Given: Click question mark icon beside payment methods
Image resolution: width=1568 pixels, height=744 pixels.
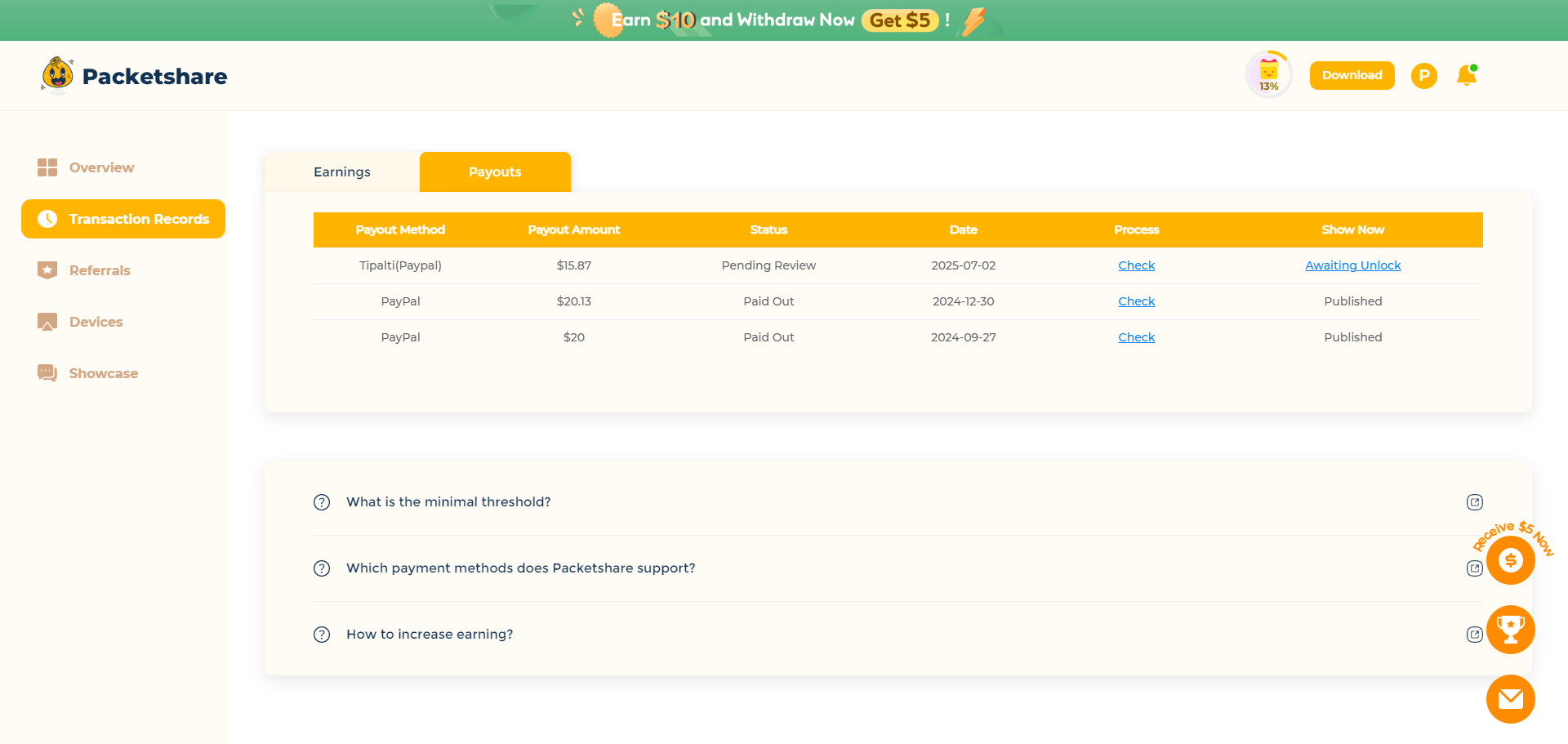Looking at the screenshot, I should click(322, 568).
